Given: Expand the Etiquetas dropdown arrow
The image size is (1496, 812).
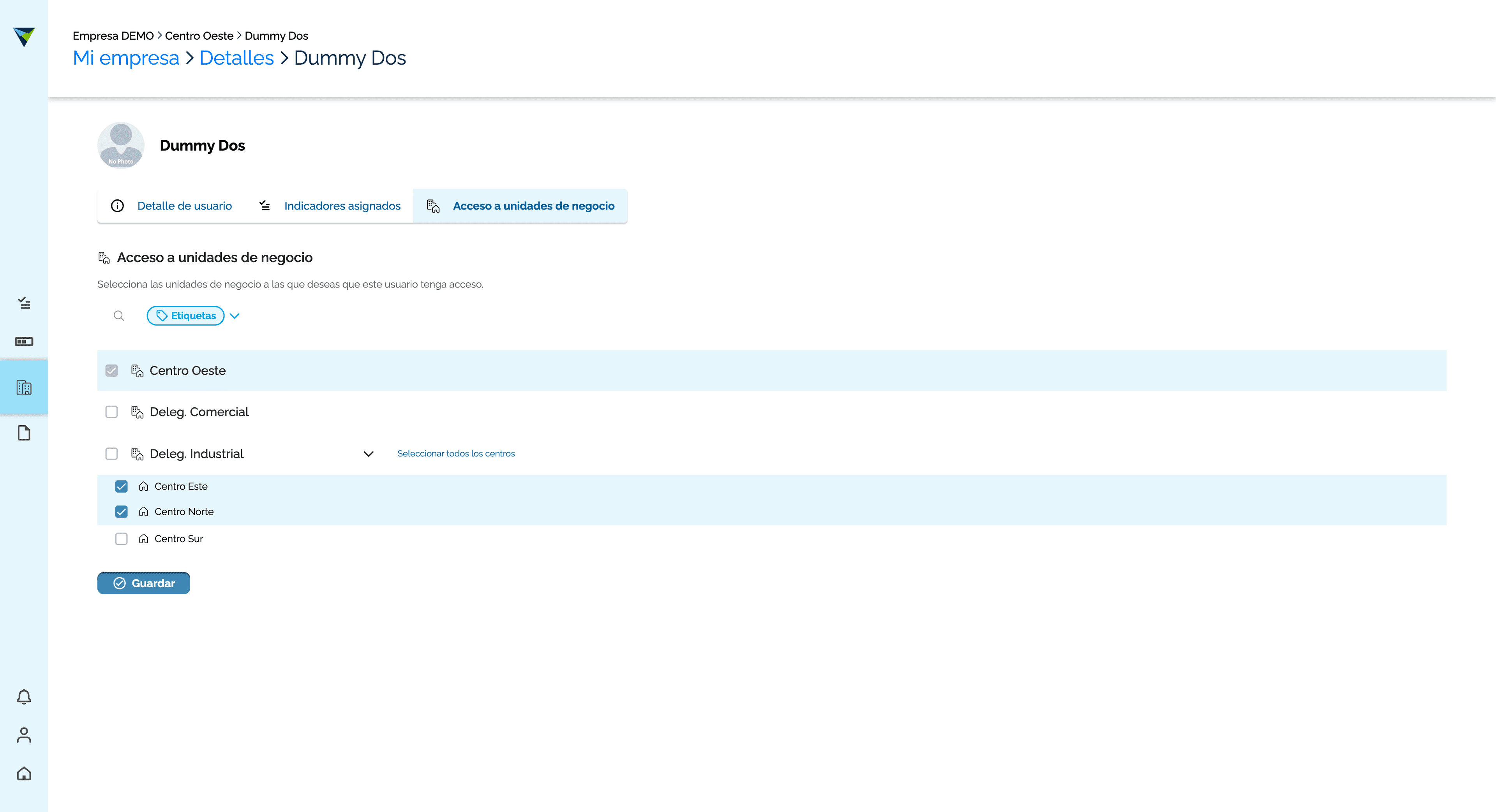Looking at the screenshot, I should point(235,316).
